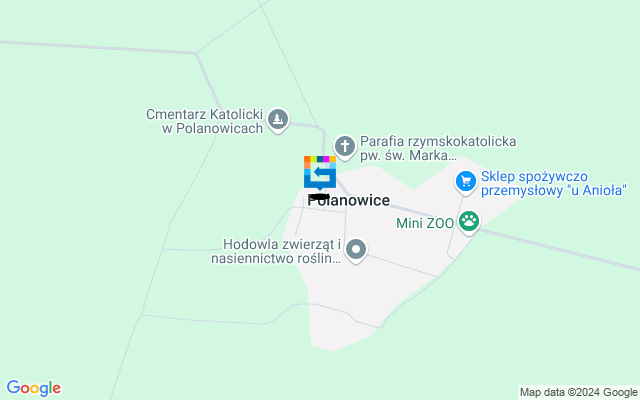Click the cemetery tree pin icon
The width and height of the screenshot is (640, 400).
point(278,120)
